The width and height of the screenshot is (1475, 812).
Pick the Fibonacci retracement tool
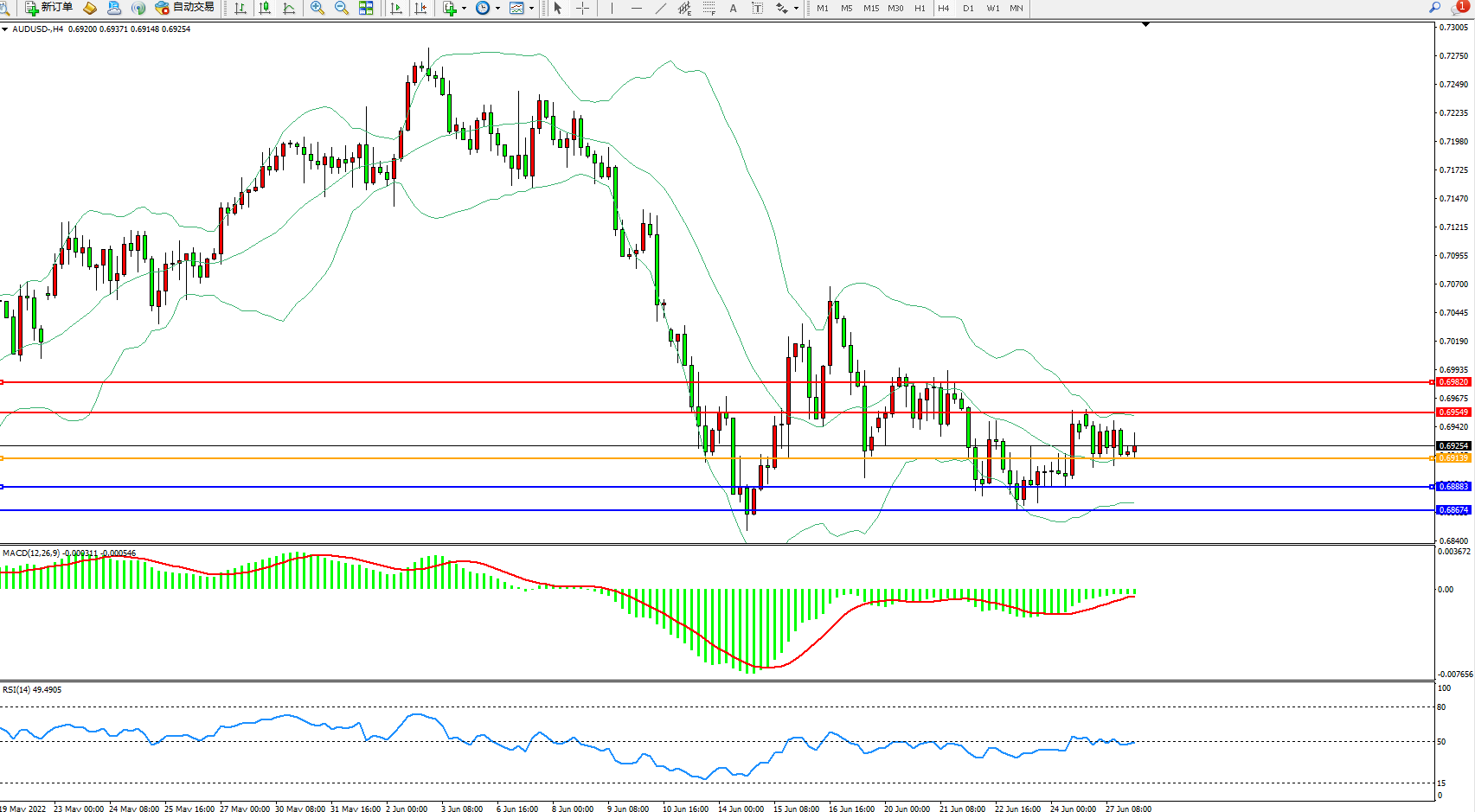click(709, 8)
